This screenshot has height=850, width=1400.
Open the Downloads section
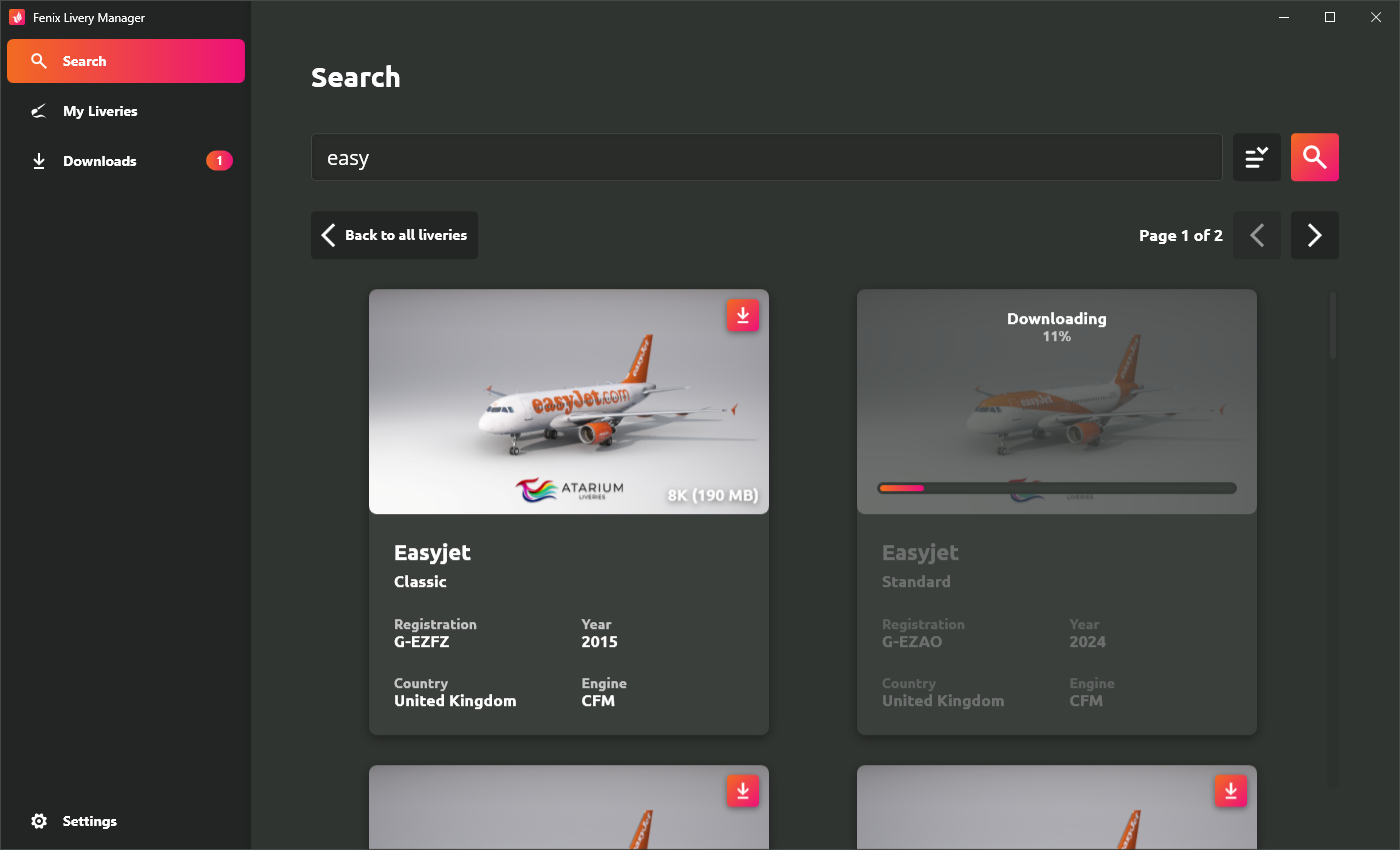coord(99,161)
